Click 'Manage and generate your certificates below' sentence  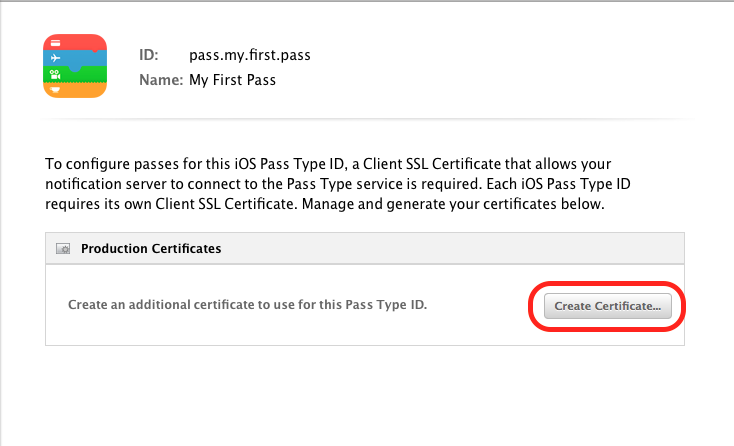[453, 205]
